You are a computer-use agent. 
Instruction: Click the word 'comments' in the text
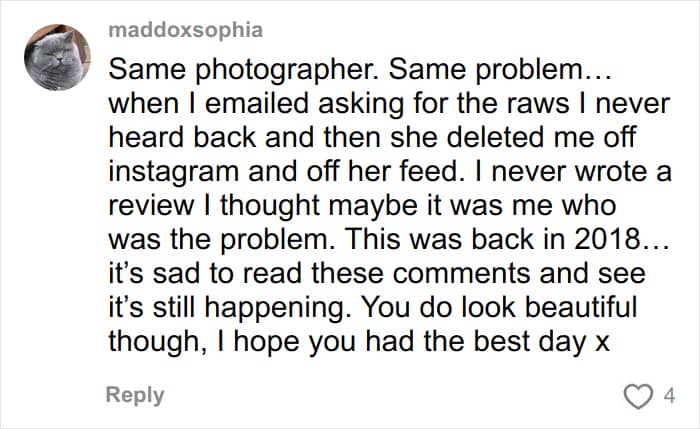tap(461, 273)
